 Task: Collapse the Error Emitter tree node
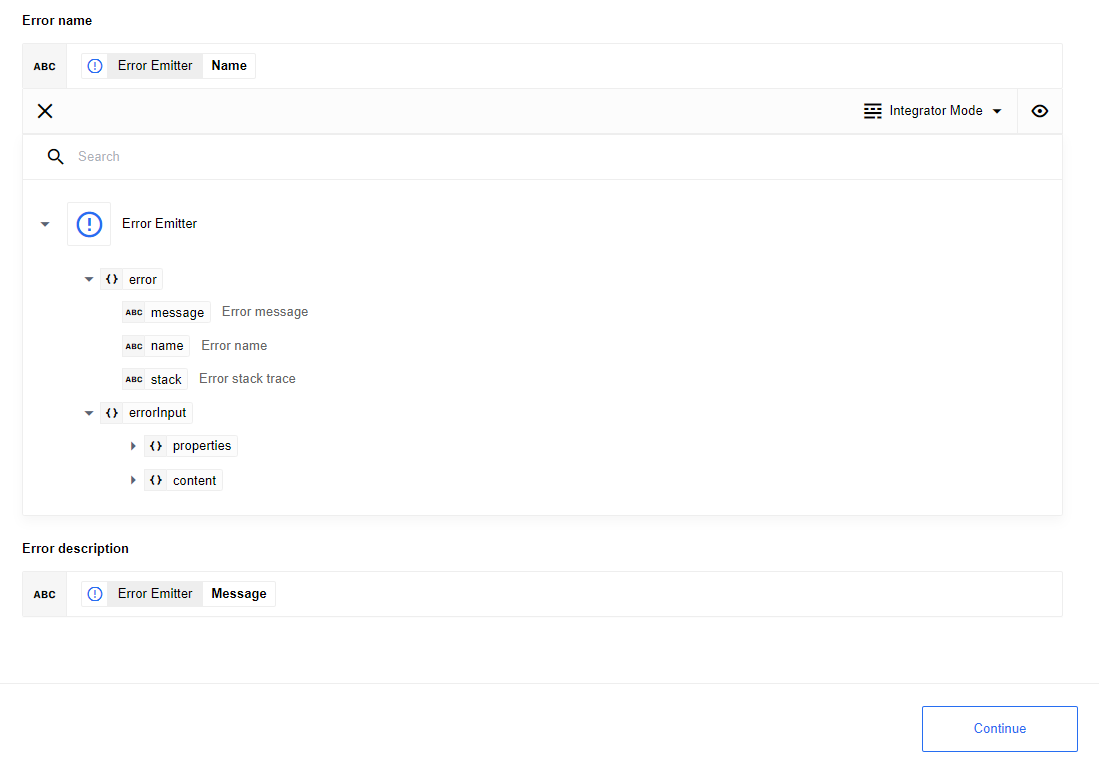coord(45,224)
